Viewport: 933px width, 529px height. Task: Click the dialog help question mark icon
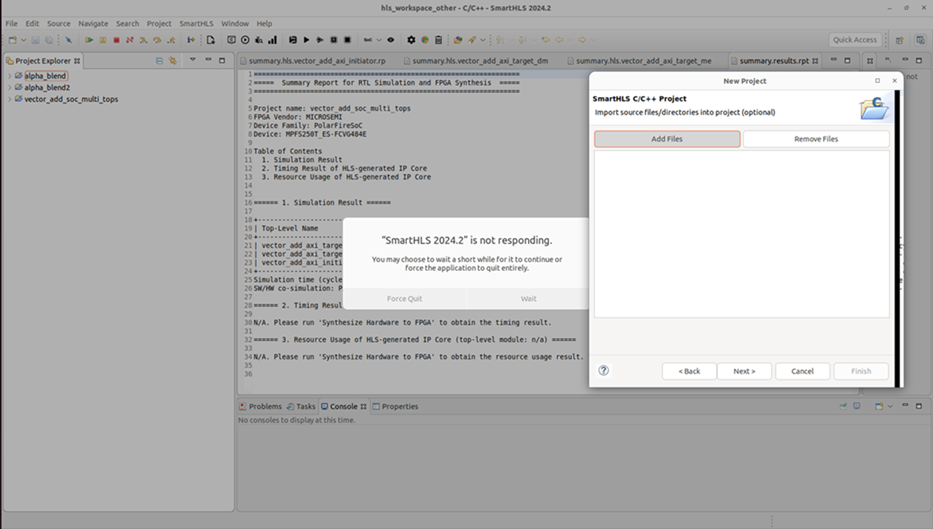pos(604,371)
